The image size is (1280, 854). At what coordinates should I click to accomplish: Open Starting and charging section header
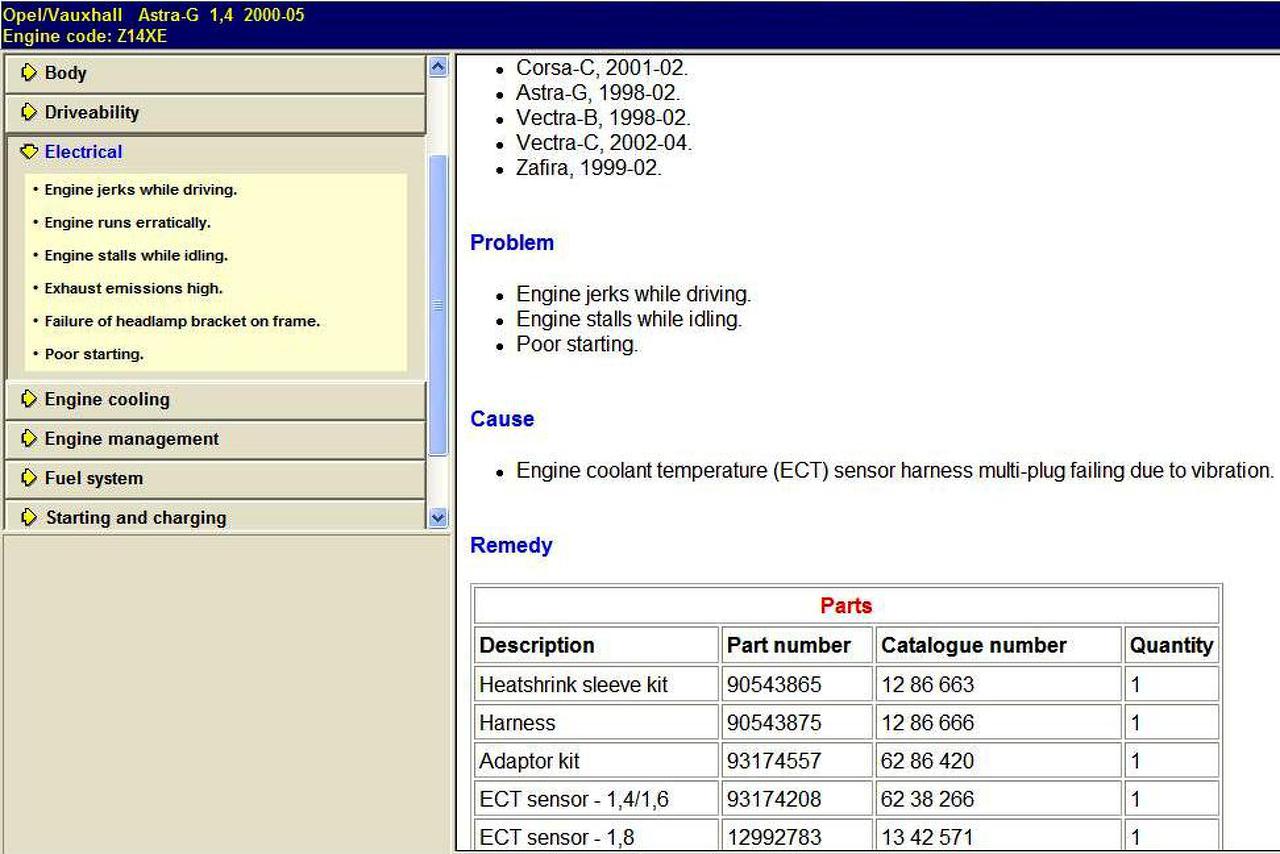pos(216,516)
